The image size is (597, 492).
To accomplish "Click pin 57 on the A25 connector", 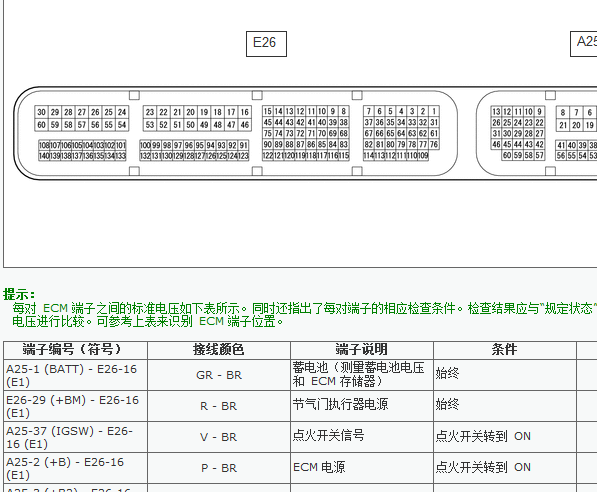I will tap(539, 155).
